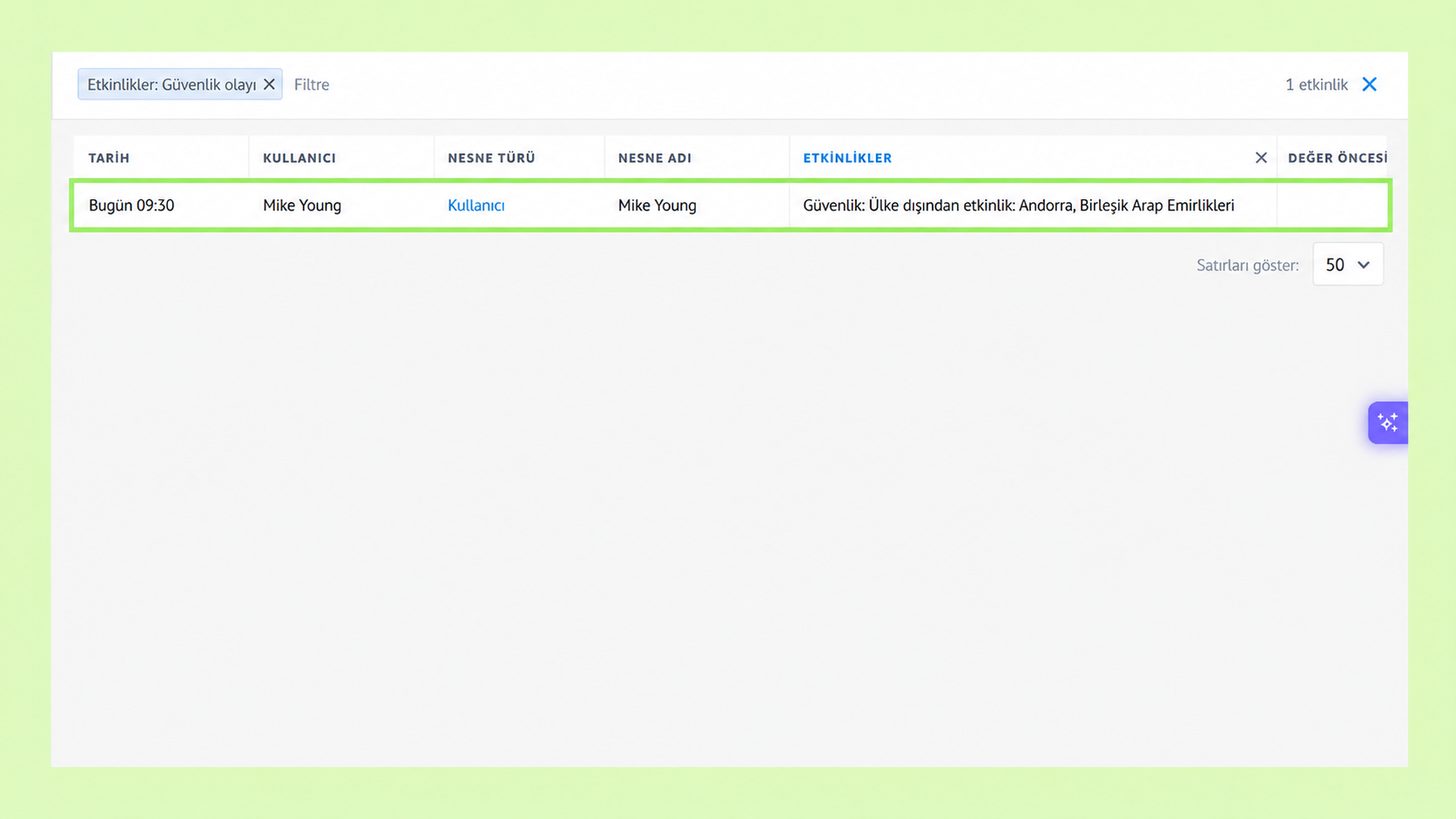Sort by the Kullanıcı column header
Viewport: 1456px width, 819px height.
tap(300, 158)
